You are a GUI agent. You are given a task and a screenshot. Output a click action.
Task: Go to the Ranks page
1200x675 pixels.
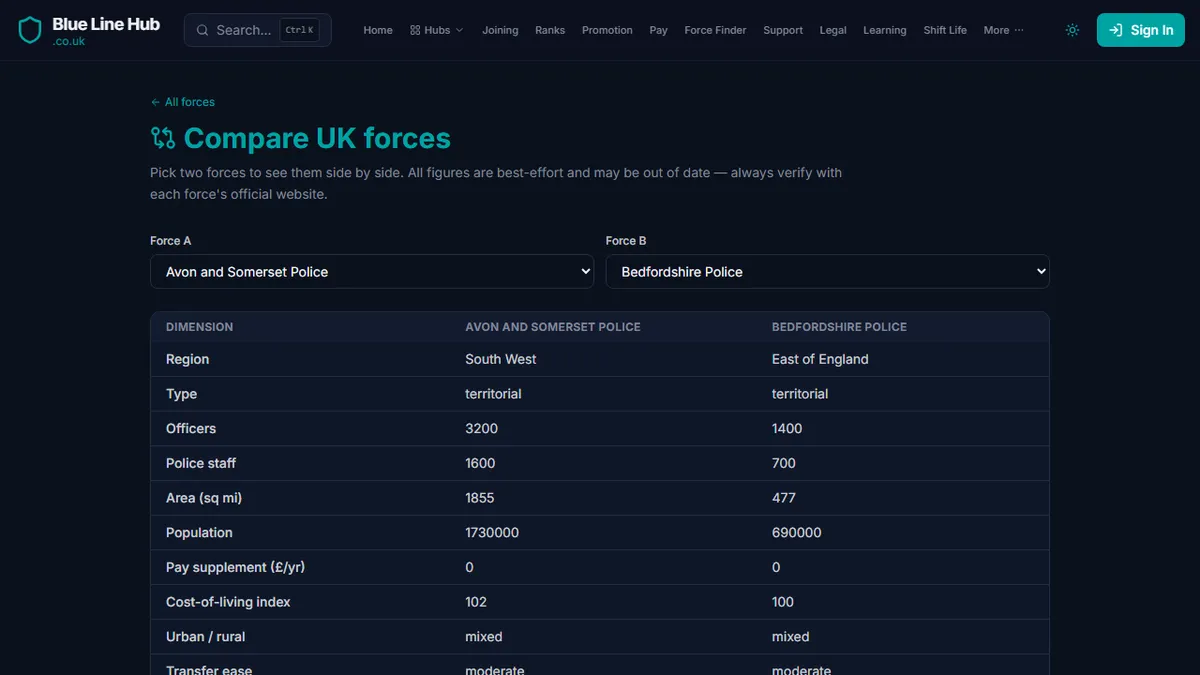pos(550,30)
